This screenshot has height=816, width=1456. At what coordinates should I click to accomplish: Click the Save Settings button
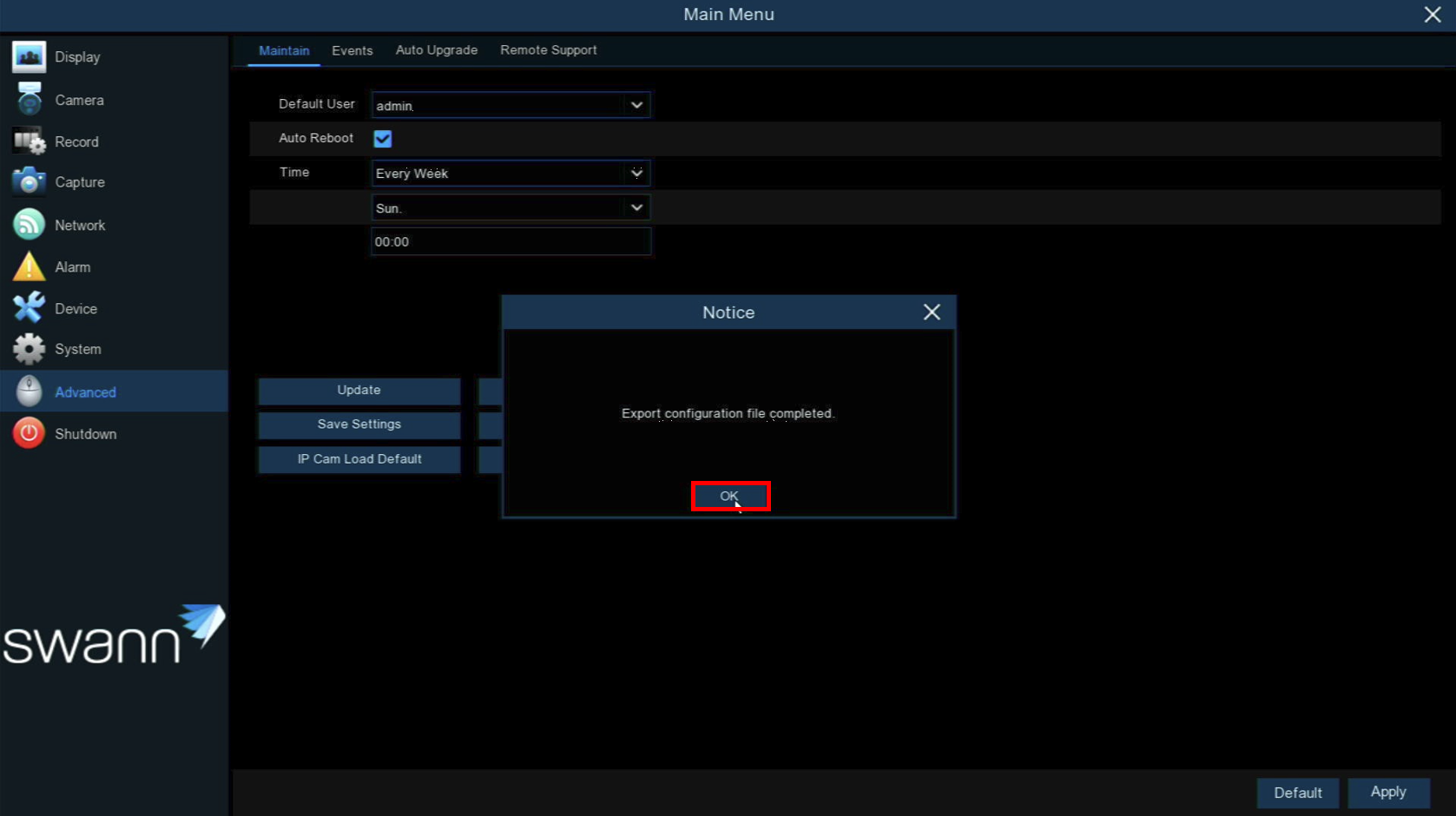(359, 424)
